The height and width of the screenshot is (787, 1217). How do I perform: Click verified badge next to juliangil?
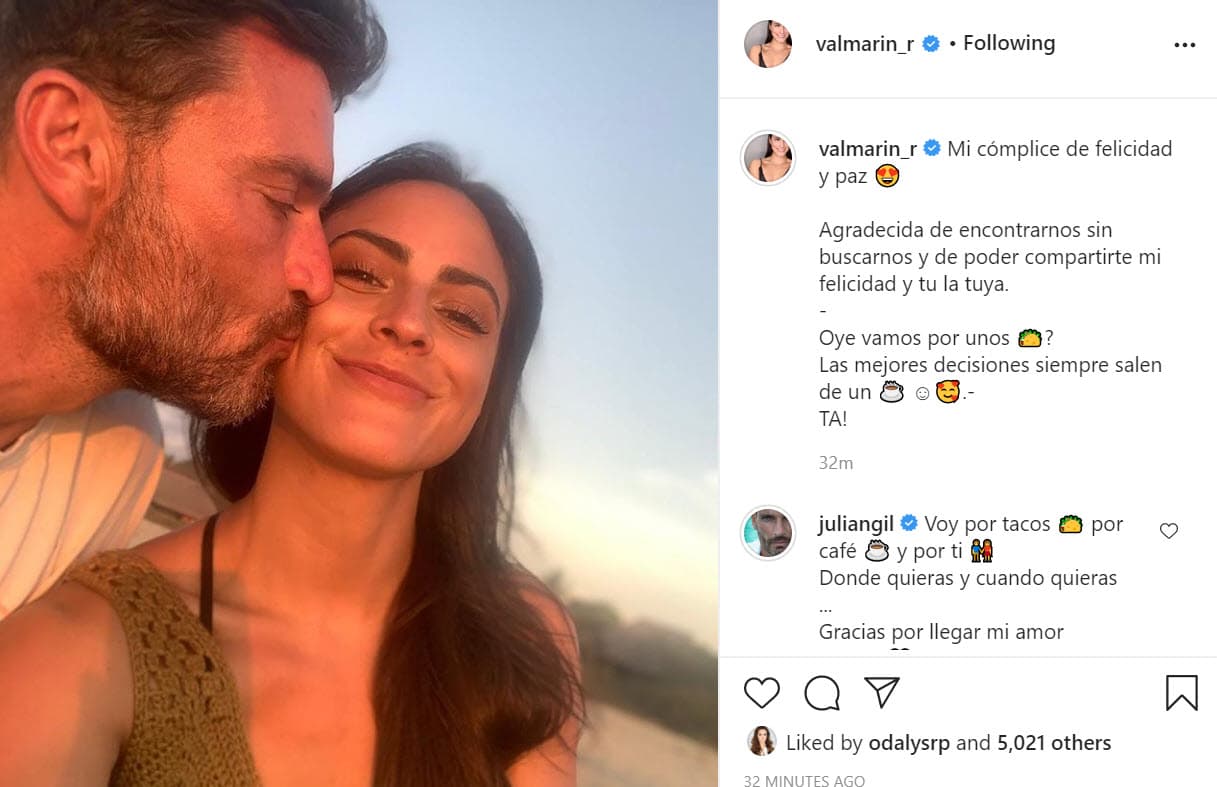click(x=910, y=523)
